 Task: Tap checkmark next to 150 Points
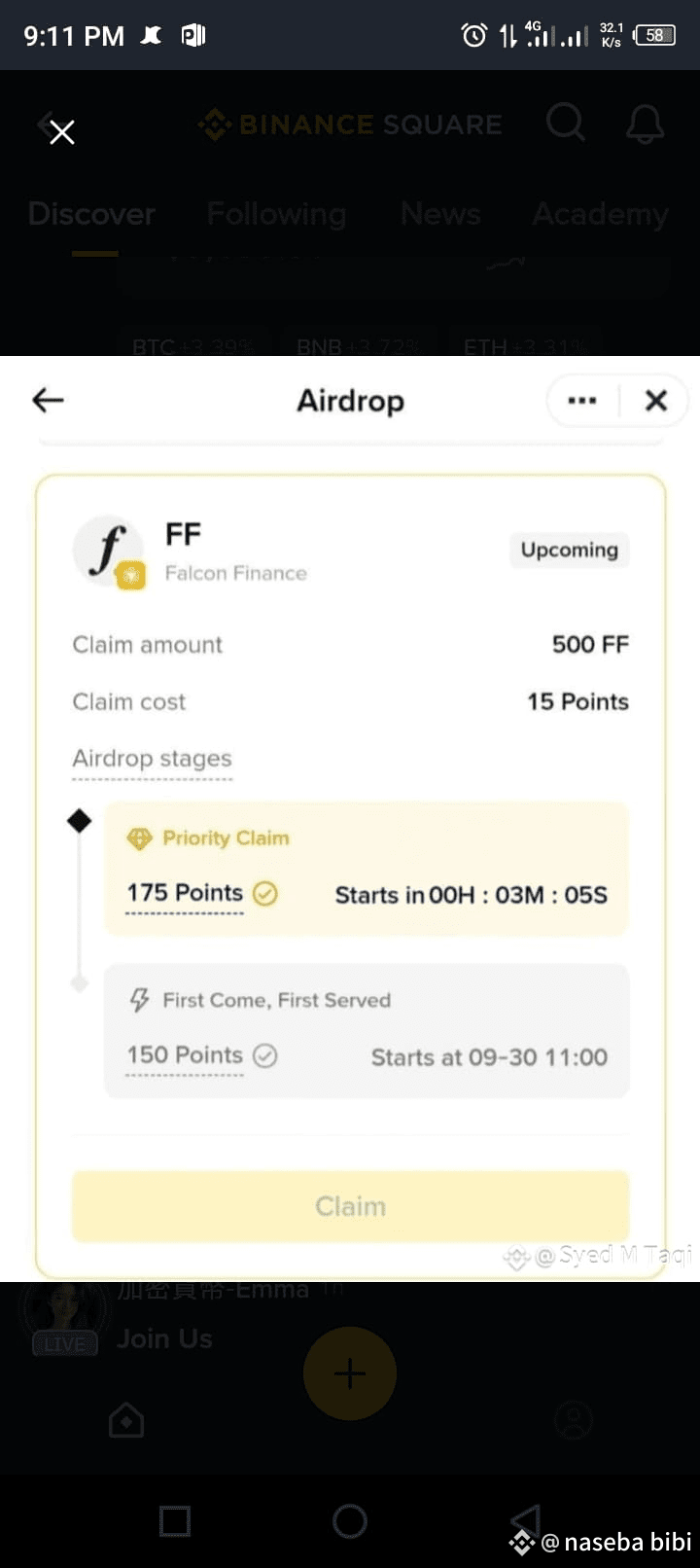click(x=265, y=1055)
